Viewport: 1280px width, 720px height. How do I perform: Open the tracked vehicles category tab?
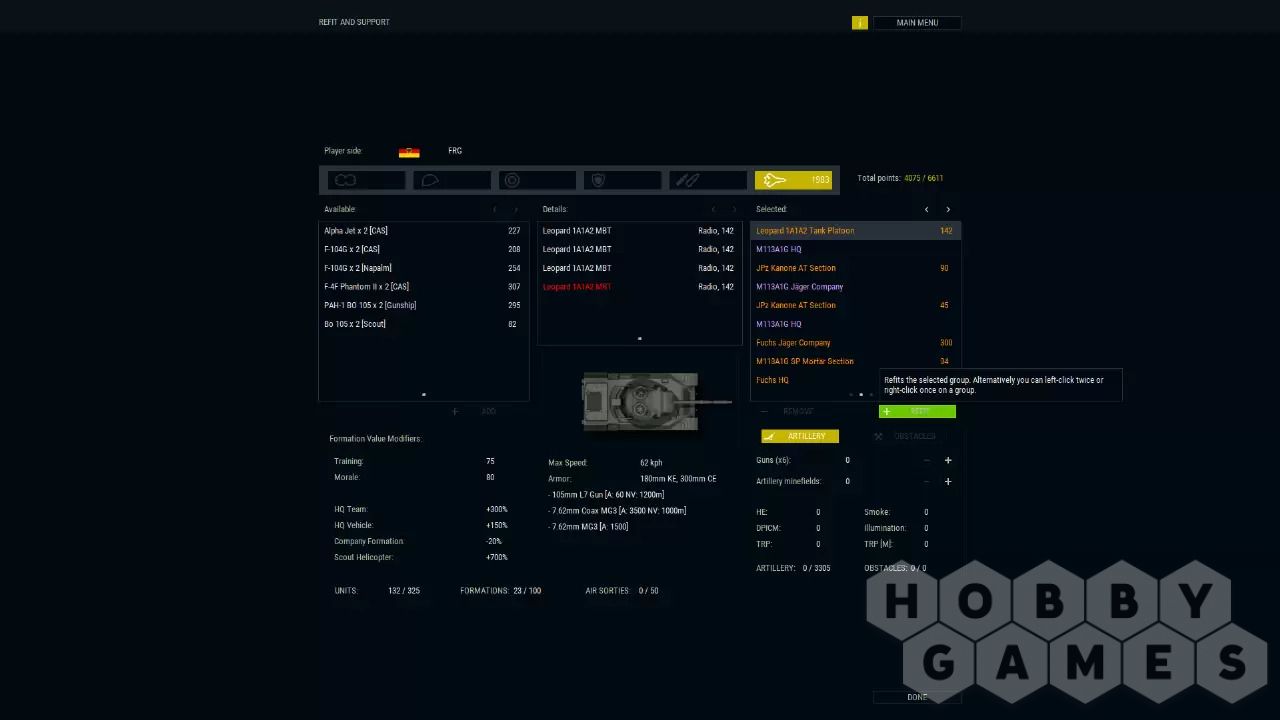pyautogui.click(x=366, y=180)
